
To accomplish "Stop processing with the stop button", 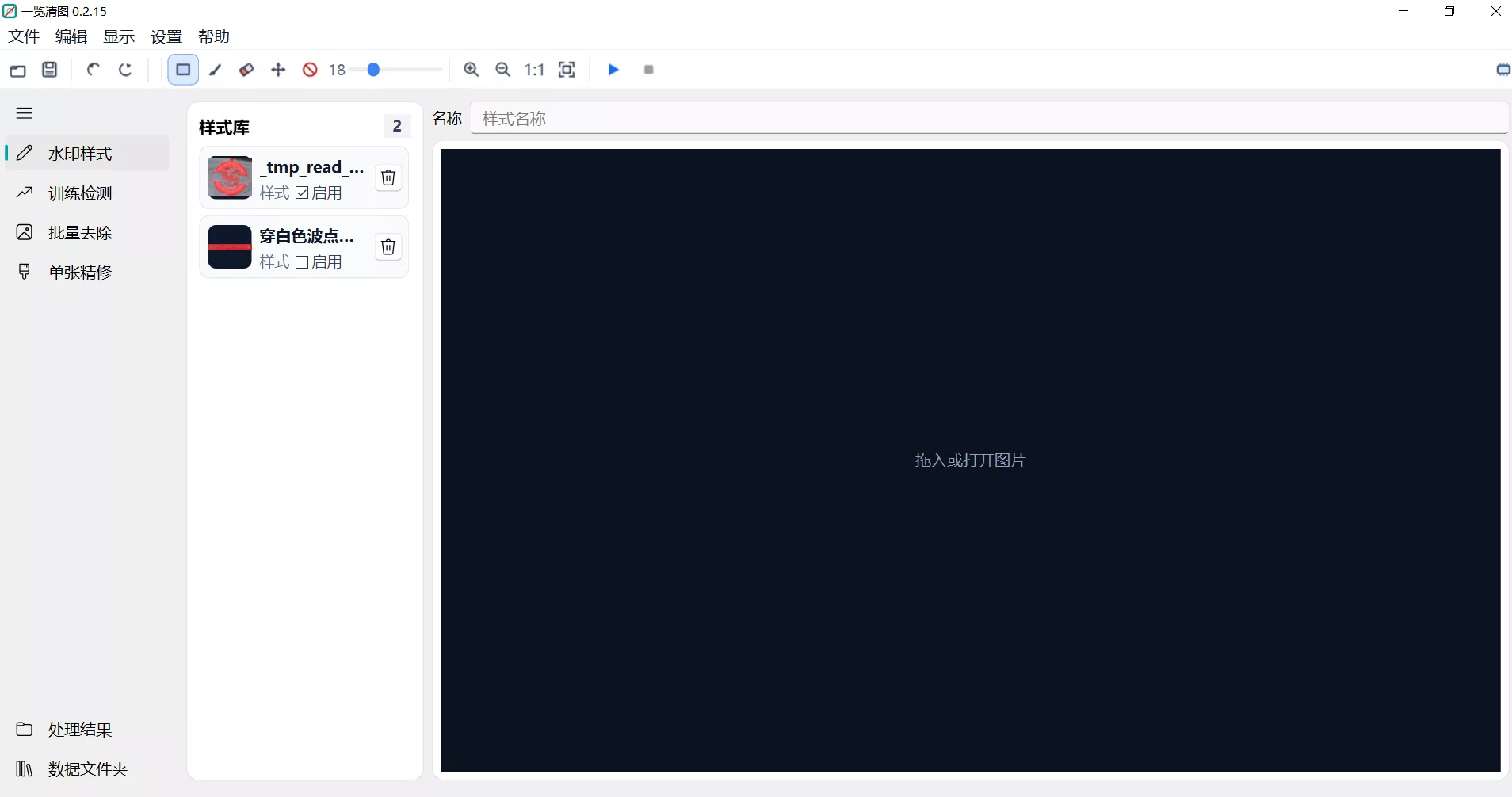I will (649, 70).
